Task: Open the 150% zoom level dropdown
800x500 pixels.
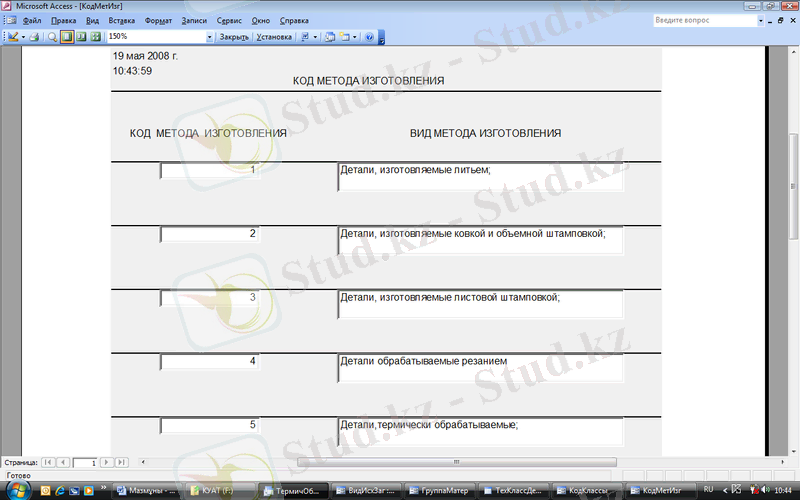Action: coord(209,37)
